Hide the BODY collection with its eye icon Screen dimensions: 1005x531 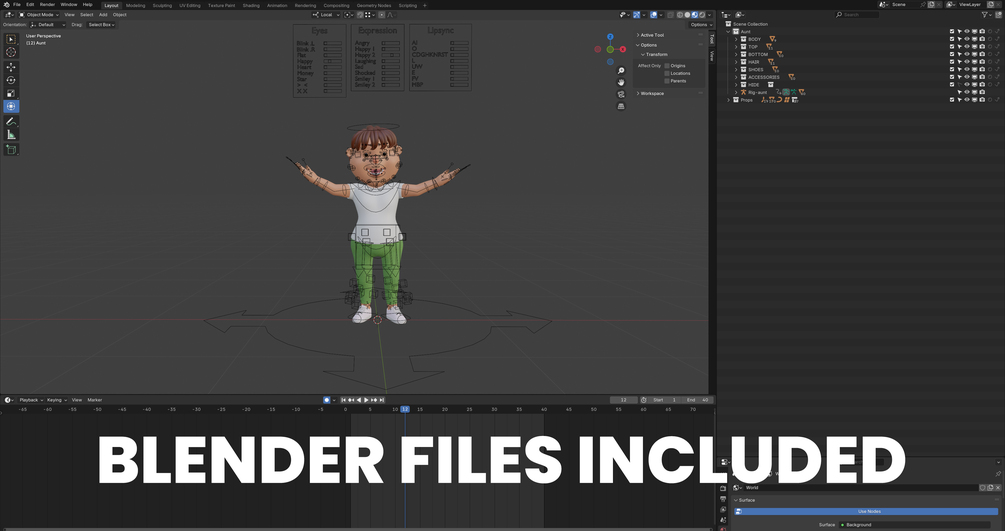(x=967, y=39)
